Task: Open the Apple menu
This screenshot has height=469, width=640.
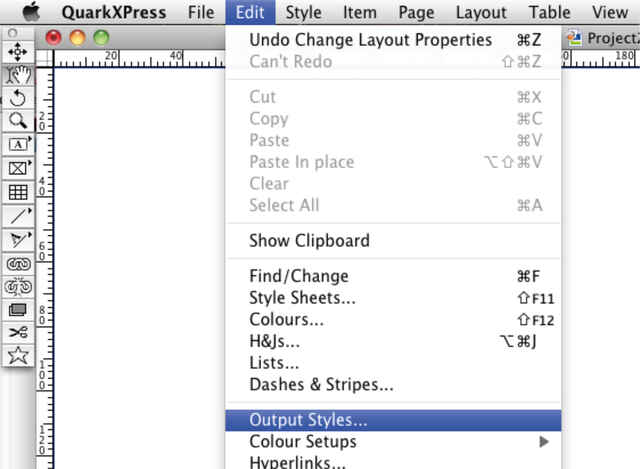Action: pyautogui.click(x=31, y=12)
